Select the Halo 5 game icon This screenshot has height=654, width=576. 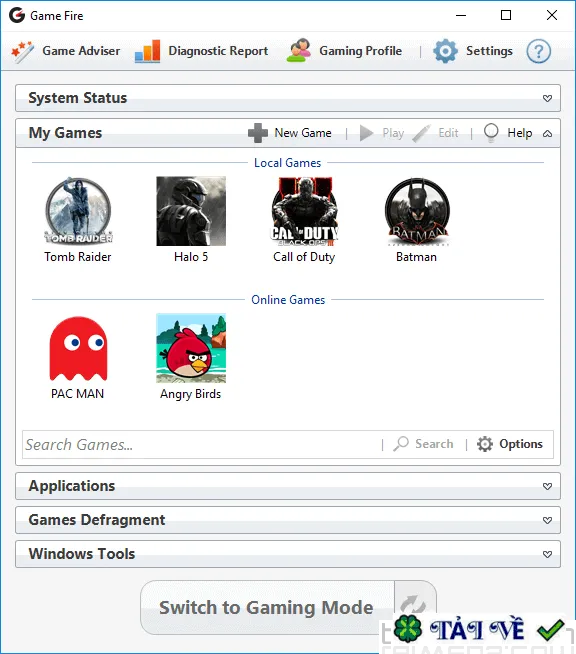click(191, 211)
